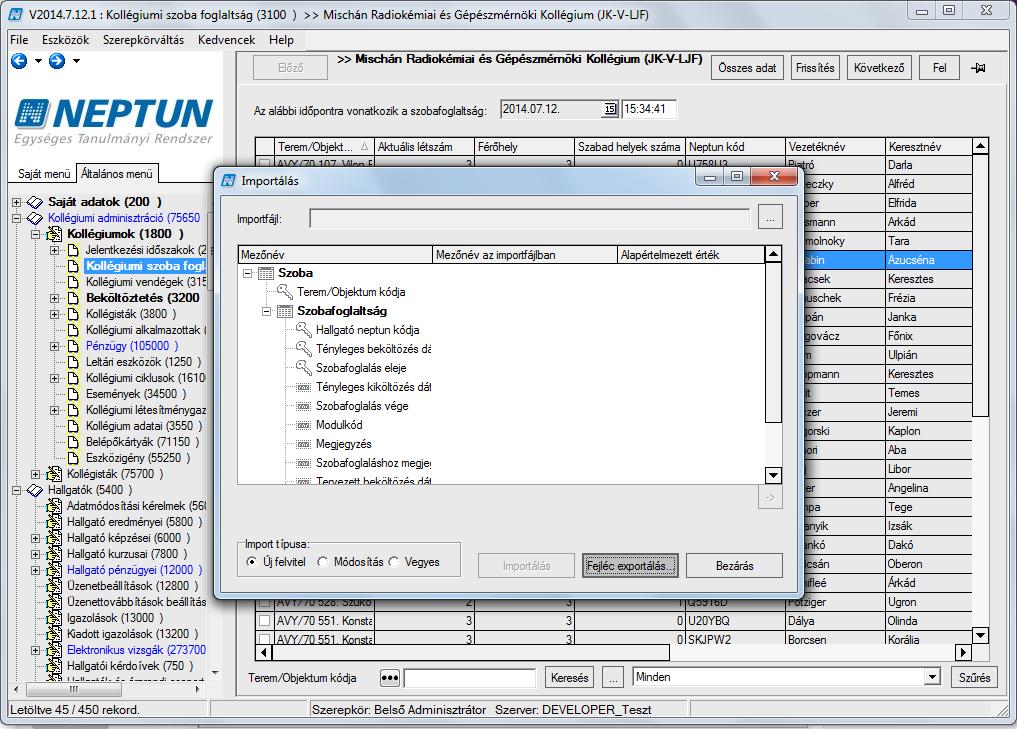
Task: Expand the Pénzügy (105000) node
Action: (x=54, y=346)
